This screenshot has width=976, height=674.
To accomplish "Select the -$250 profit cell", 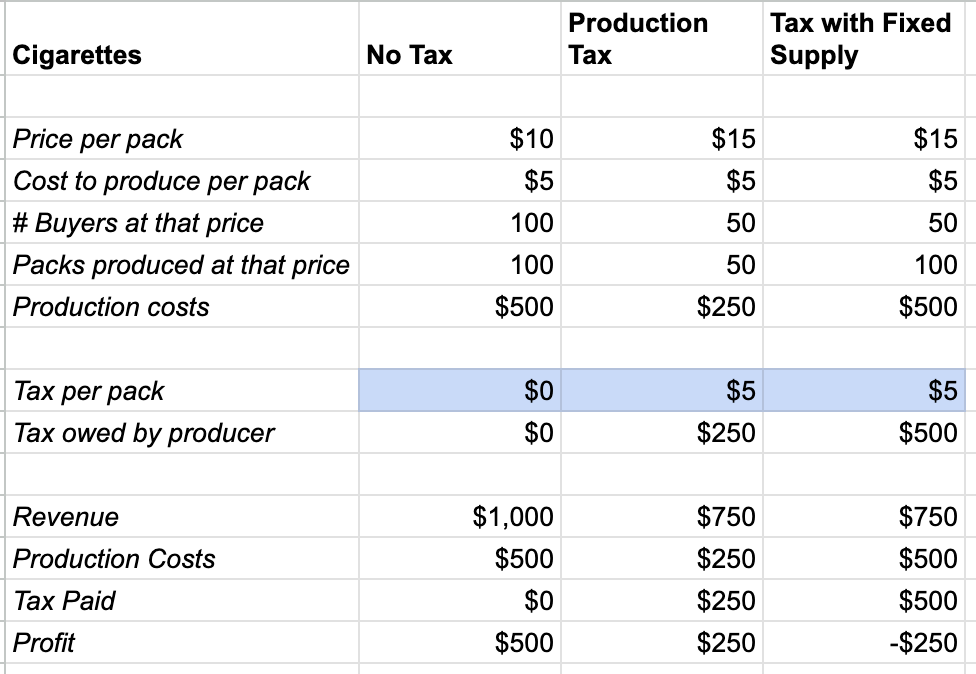I will click(x=864, y=642).
